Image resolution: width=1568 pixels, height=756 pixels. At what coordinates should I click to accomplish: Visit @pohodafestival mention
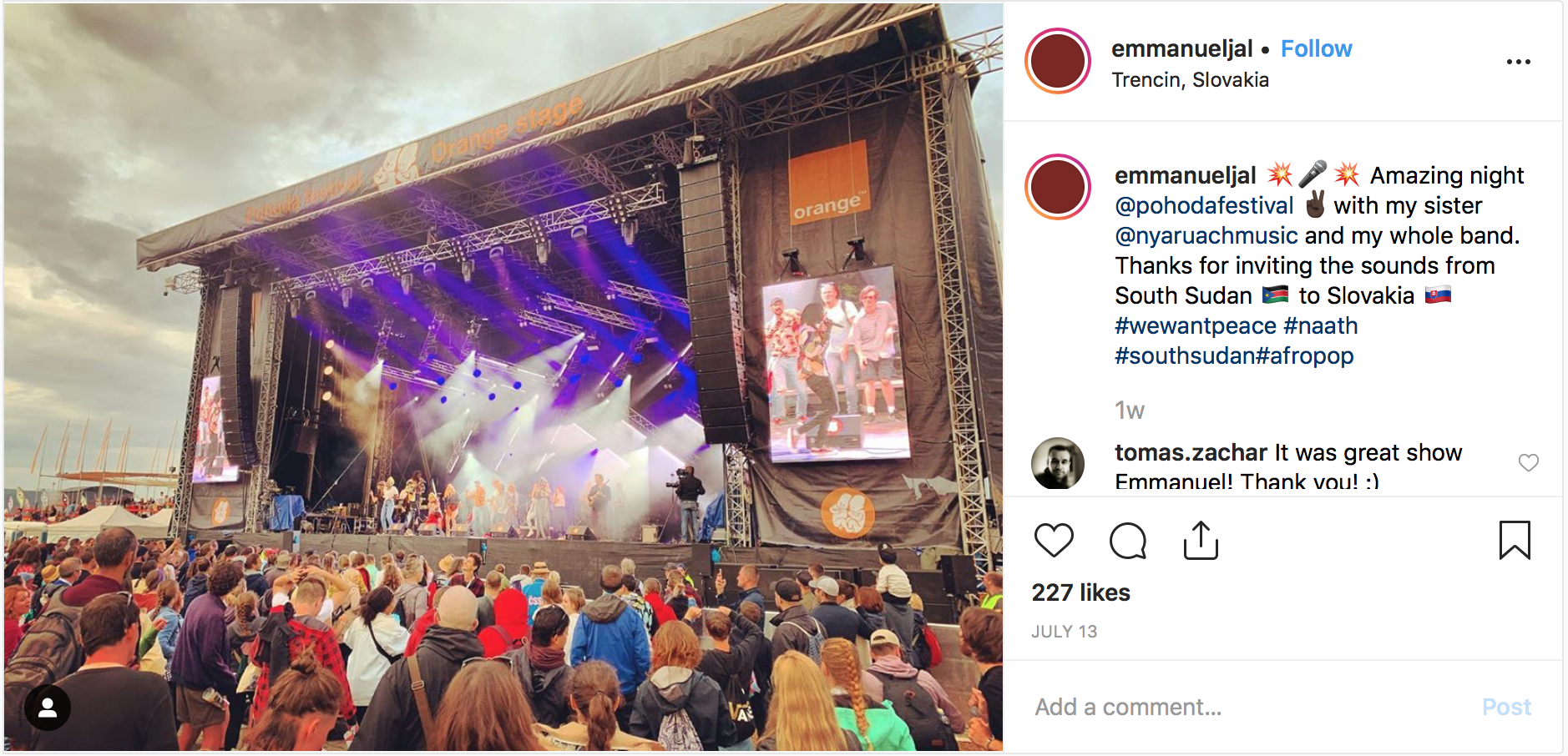point(1204,205)
